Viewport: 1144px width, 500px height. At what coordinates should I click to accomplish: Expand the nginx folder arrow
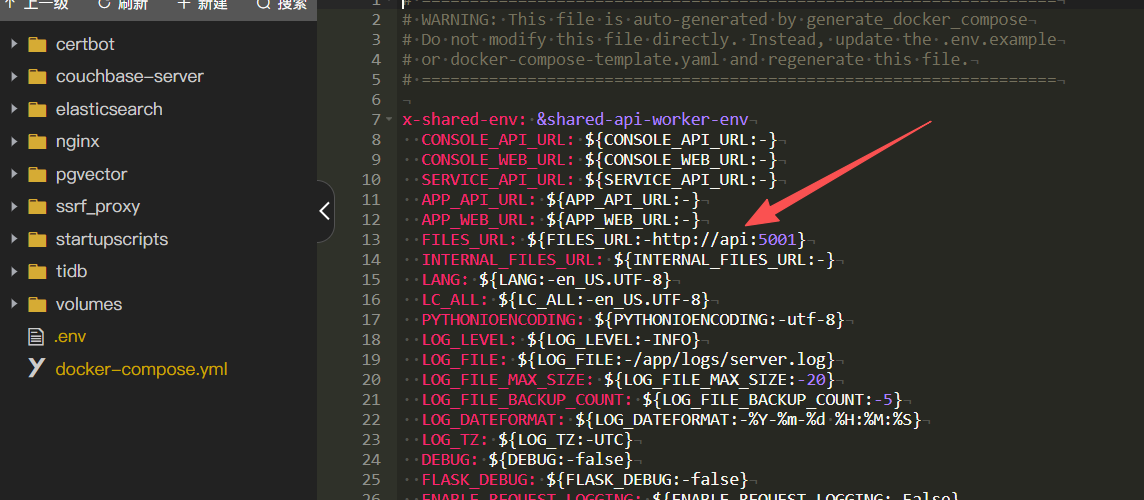coord(13,142)
